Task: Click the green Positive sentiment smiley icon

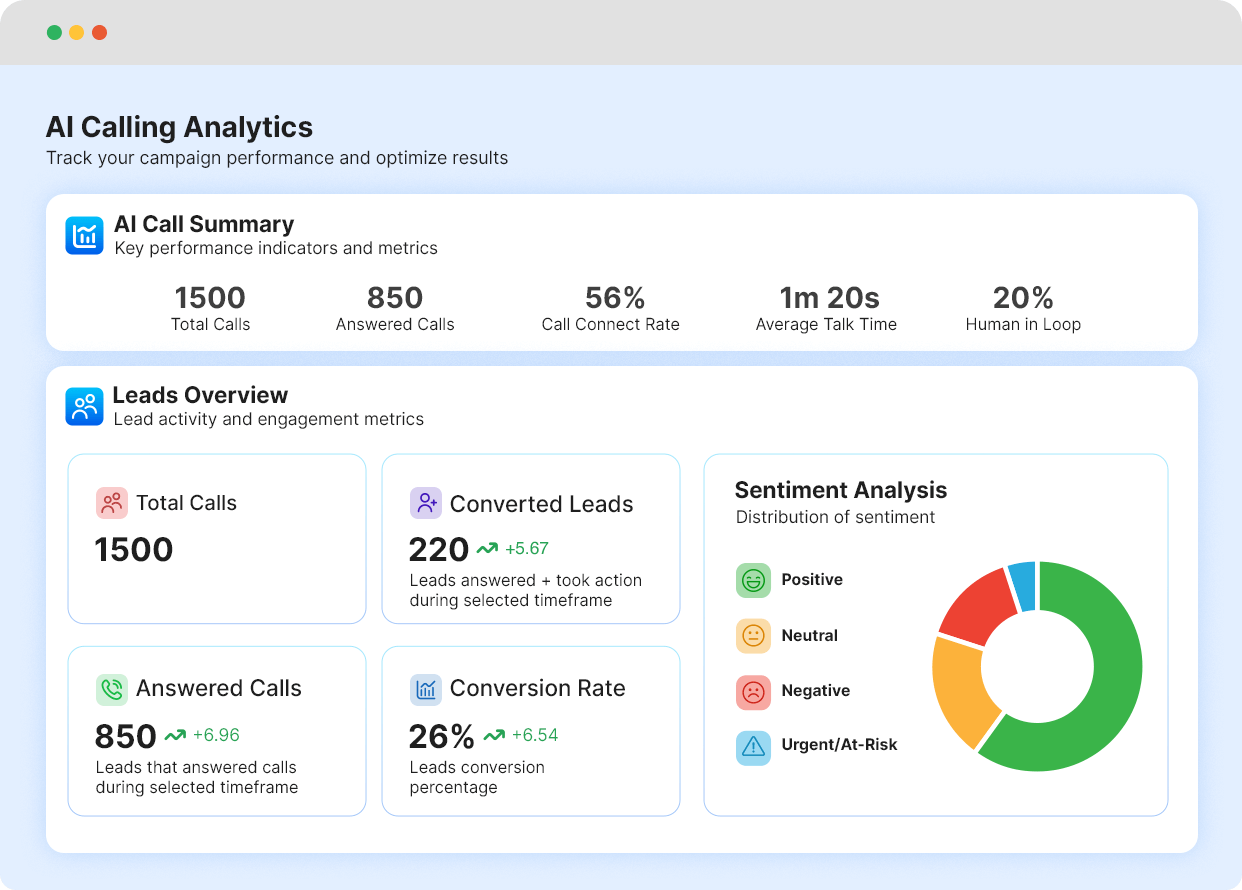Action: [753, 580]
